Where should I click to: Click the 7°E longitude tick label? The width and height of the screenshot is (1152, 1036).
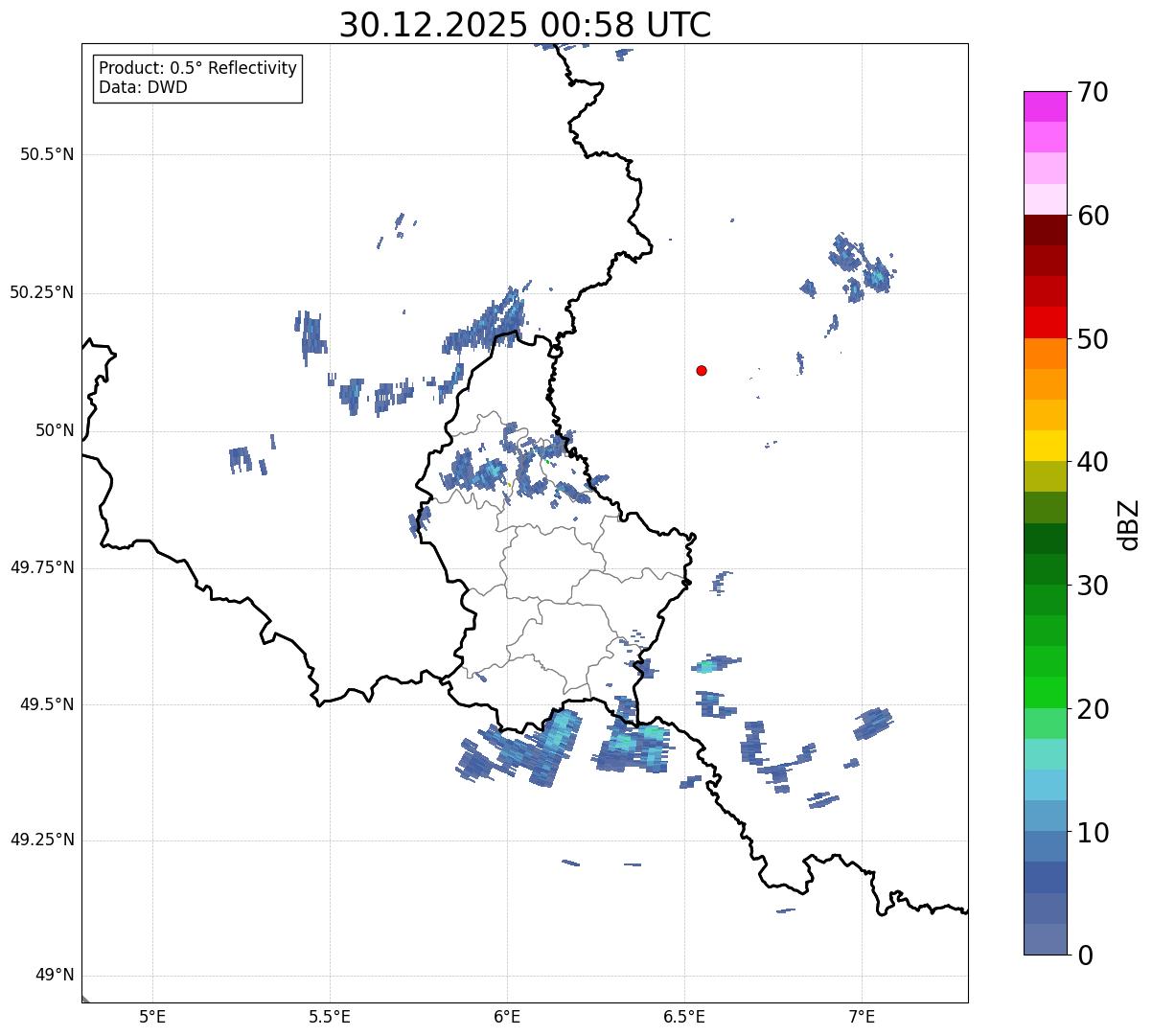pos(862,1016)
